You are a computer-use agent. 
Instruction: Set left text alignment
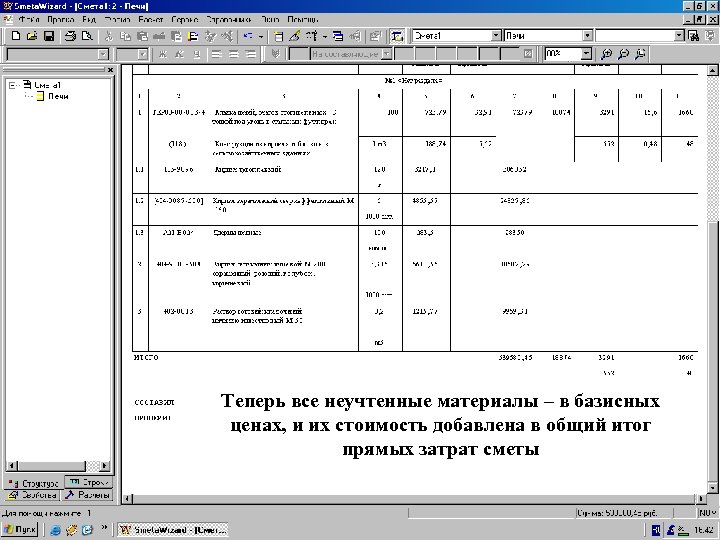217,54
